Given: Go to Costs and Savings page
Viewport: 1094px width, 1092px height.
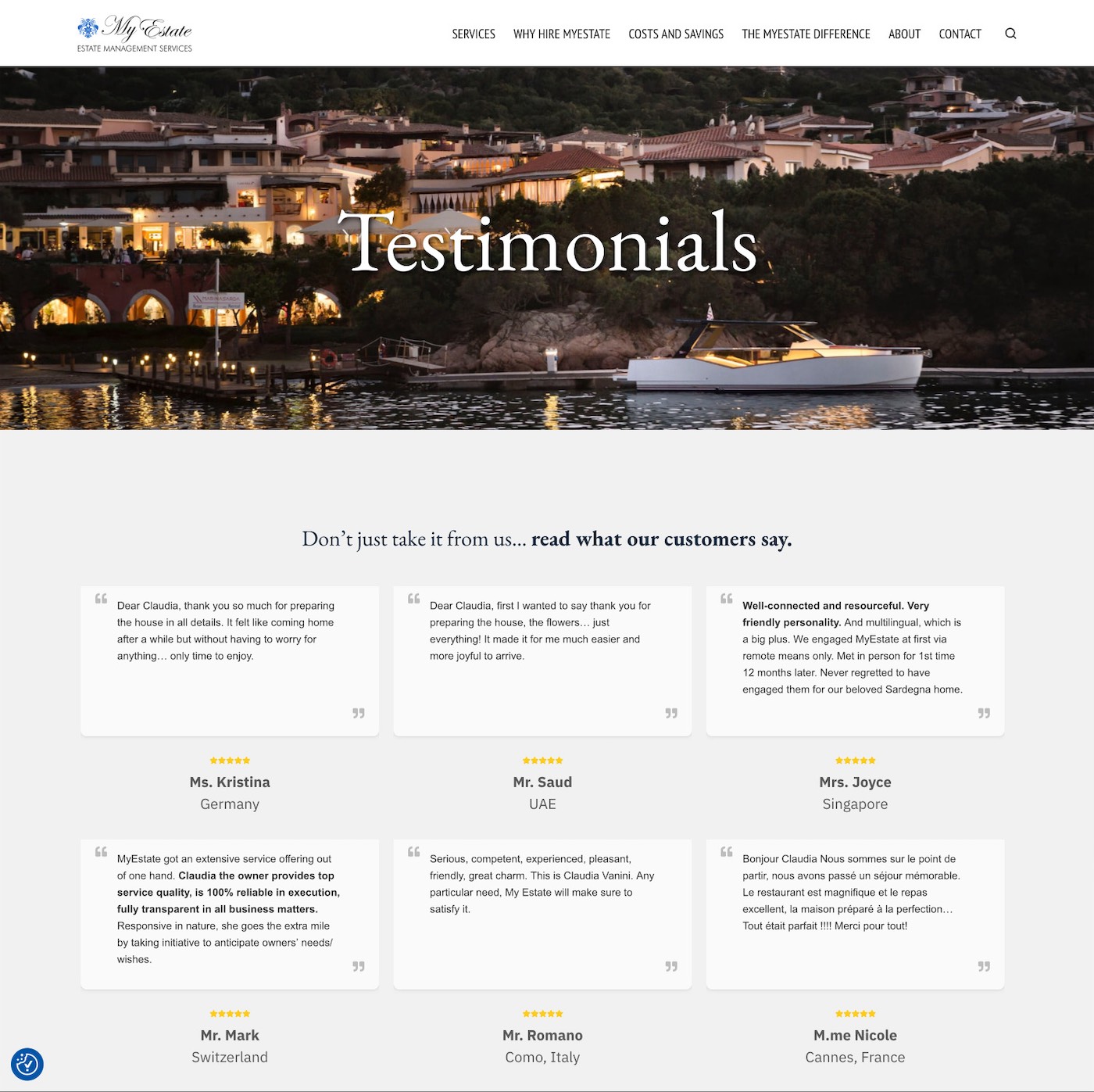Looking at the screenshot, I should (x=676, y=34).
